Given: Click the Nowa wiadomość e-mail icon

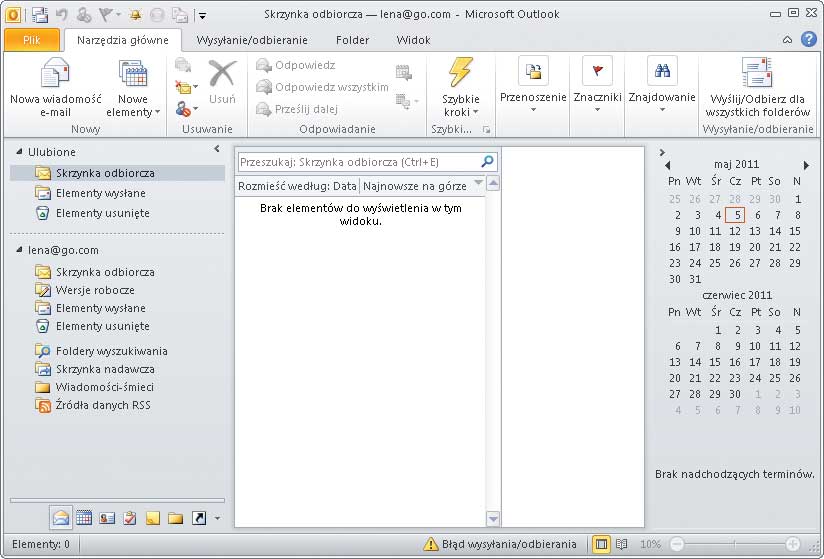Looking at the screenshot, I should coord(55,75).
